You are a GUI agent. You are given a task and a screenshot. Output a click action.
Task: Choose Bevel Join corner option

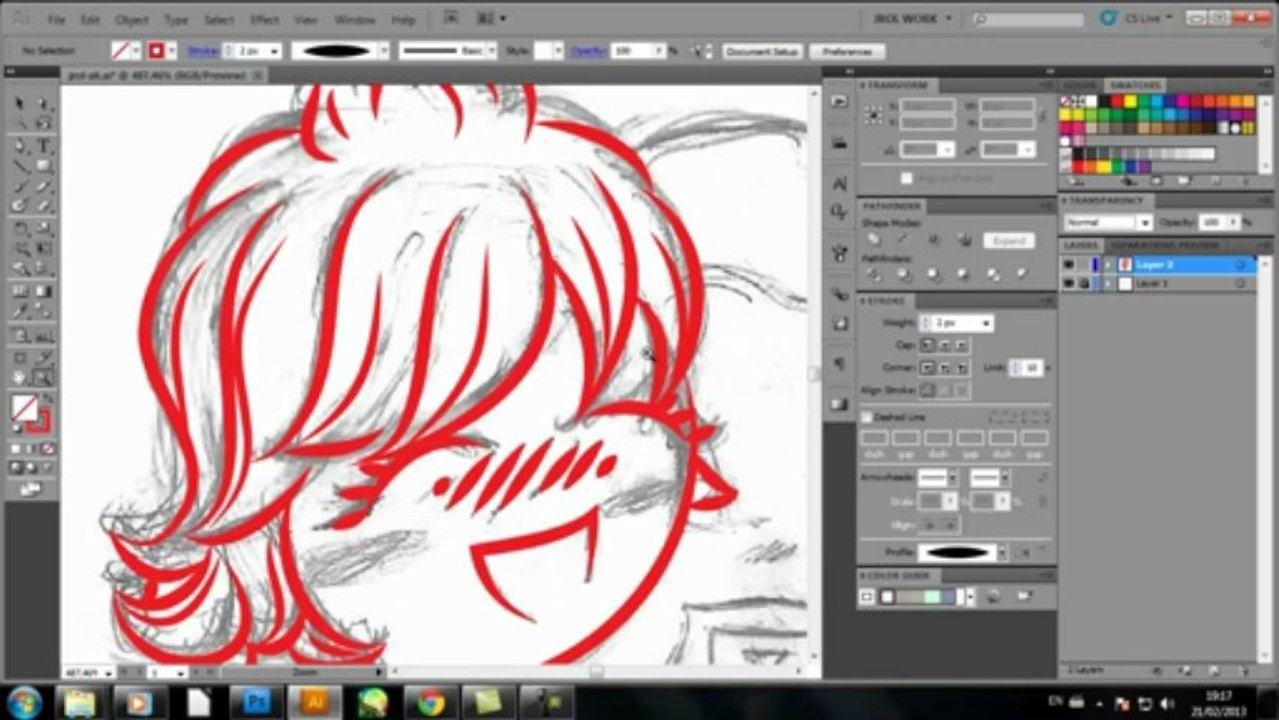961,368
